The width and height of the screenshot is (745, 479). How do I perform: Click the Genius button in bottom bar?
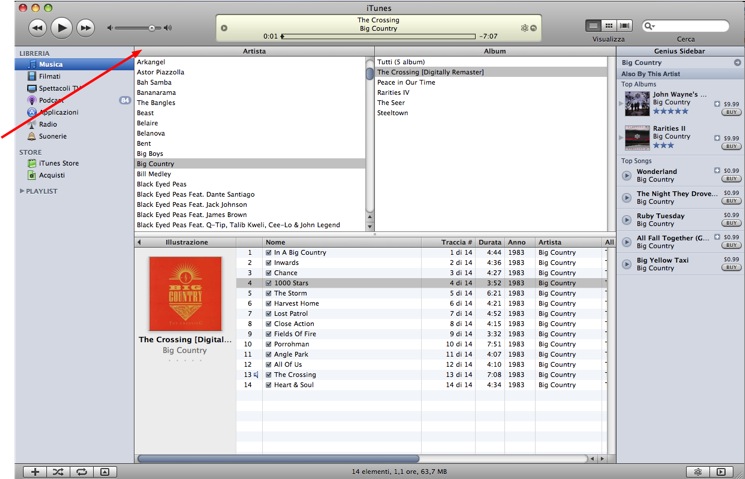click(698, 472)
